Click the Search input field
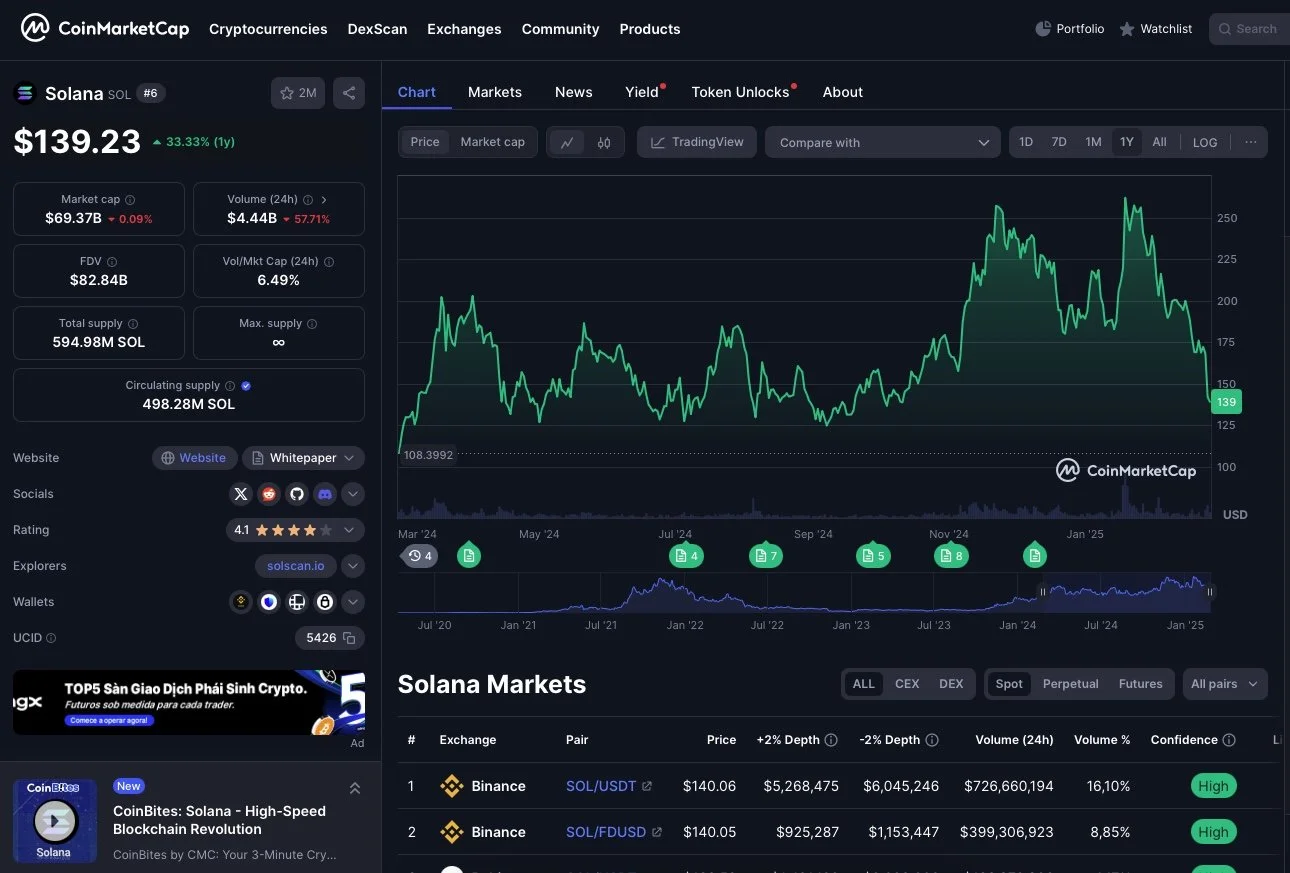 (x=1249, y=29)
